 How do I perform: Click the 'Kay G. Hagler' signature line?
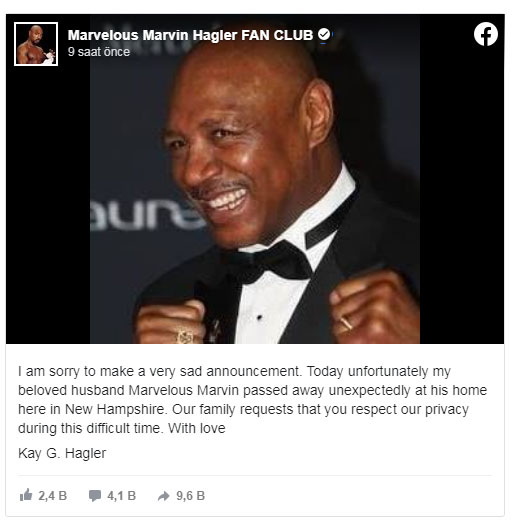tap(62, 453)
